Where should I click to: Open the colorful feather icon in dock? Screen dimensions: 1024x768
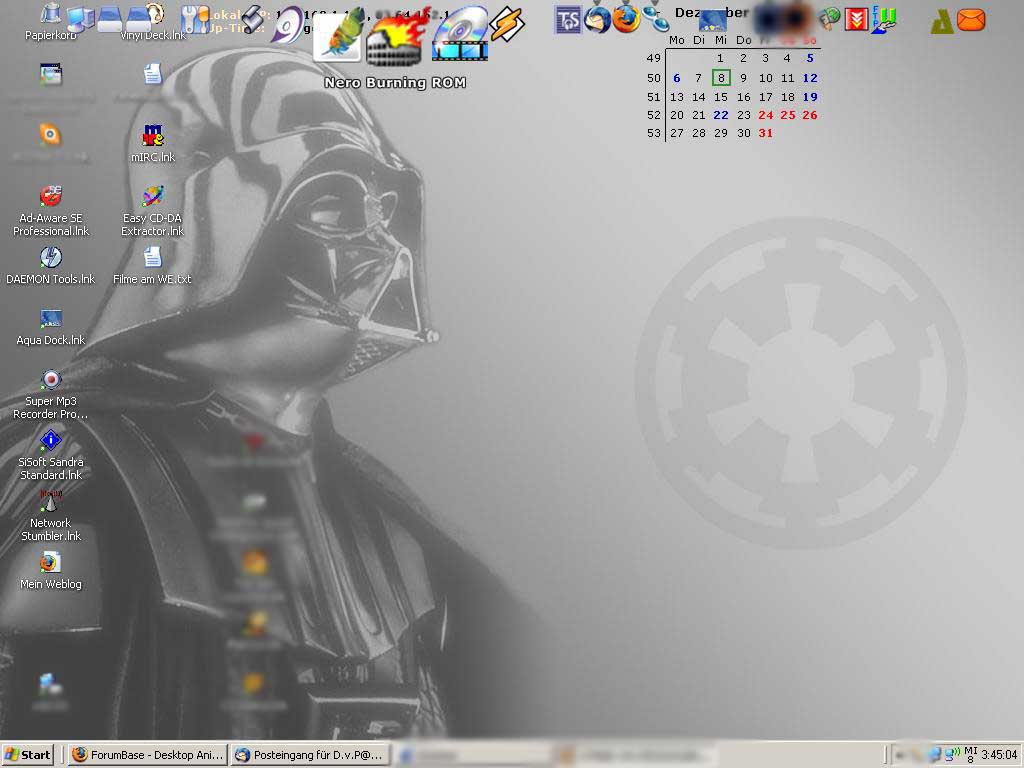pos(338,34)
